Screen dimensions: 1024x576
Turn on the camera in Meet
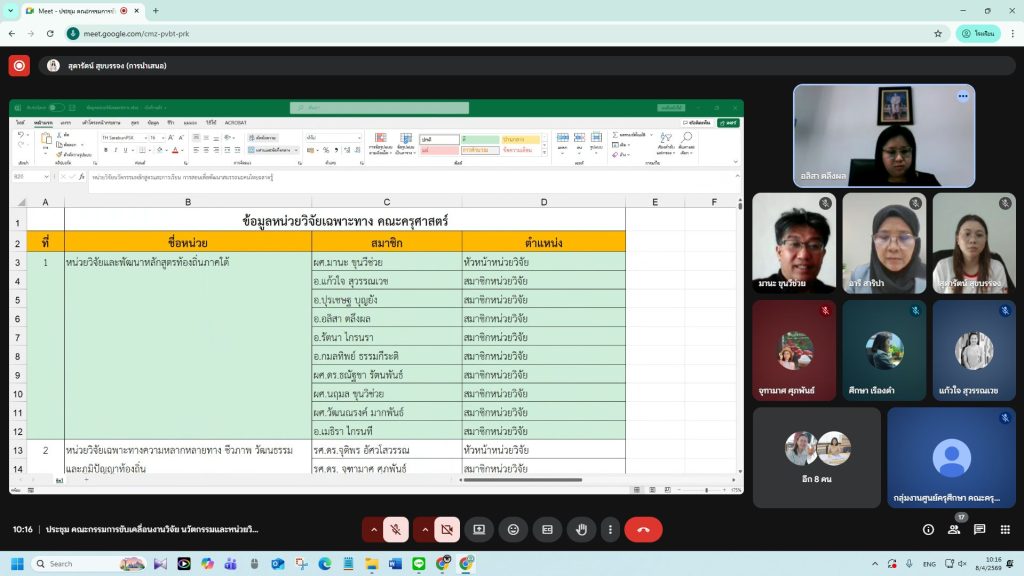point(447,530)
